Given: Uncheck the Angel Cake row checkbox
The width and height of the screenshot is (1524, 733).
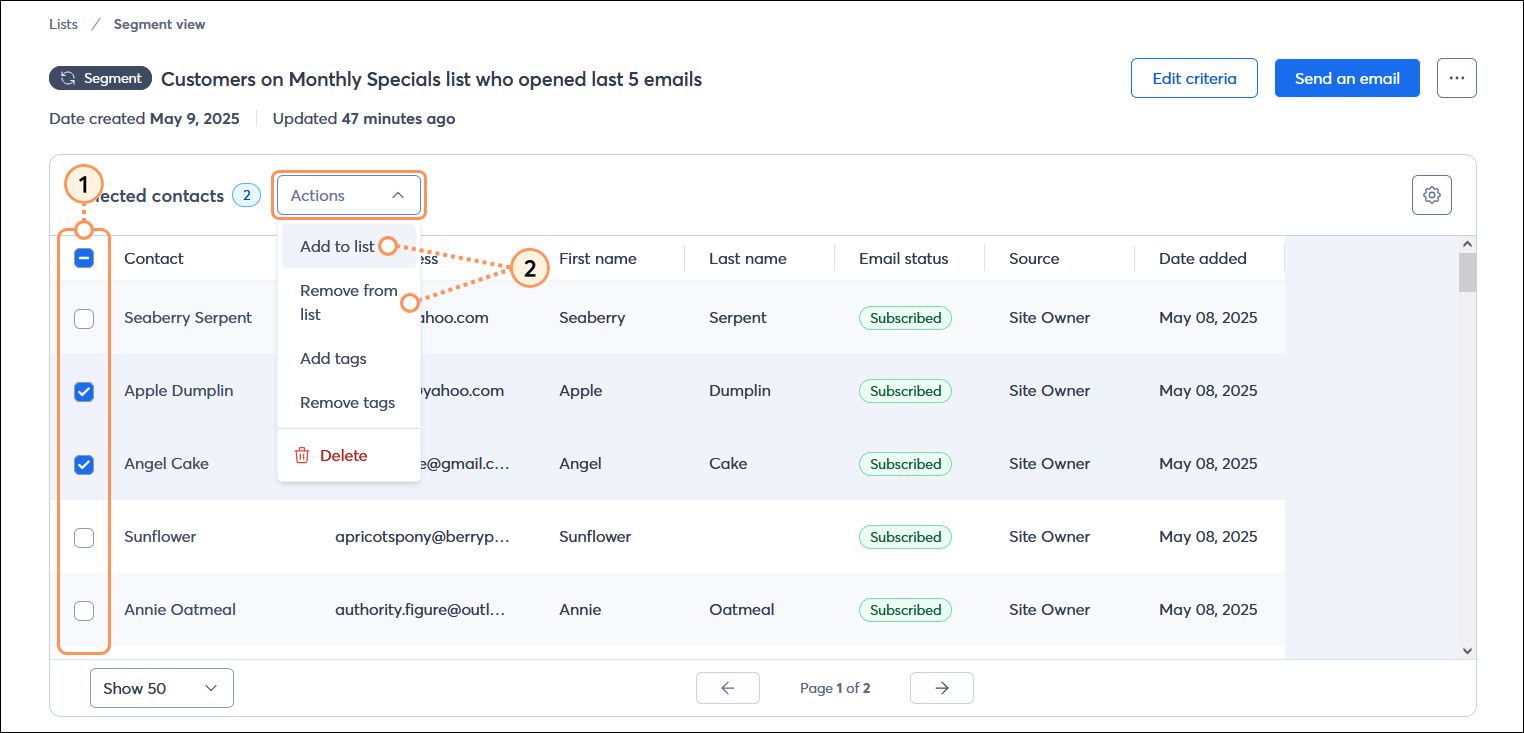Looking at the screenshot, I should coord(84,464).
